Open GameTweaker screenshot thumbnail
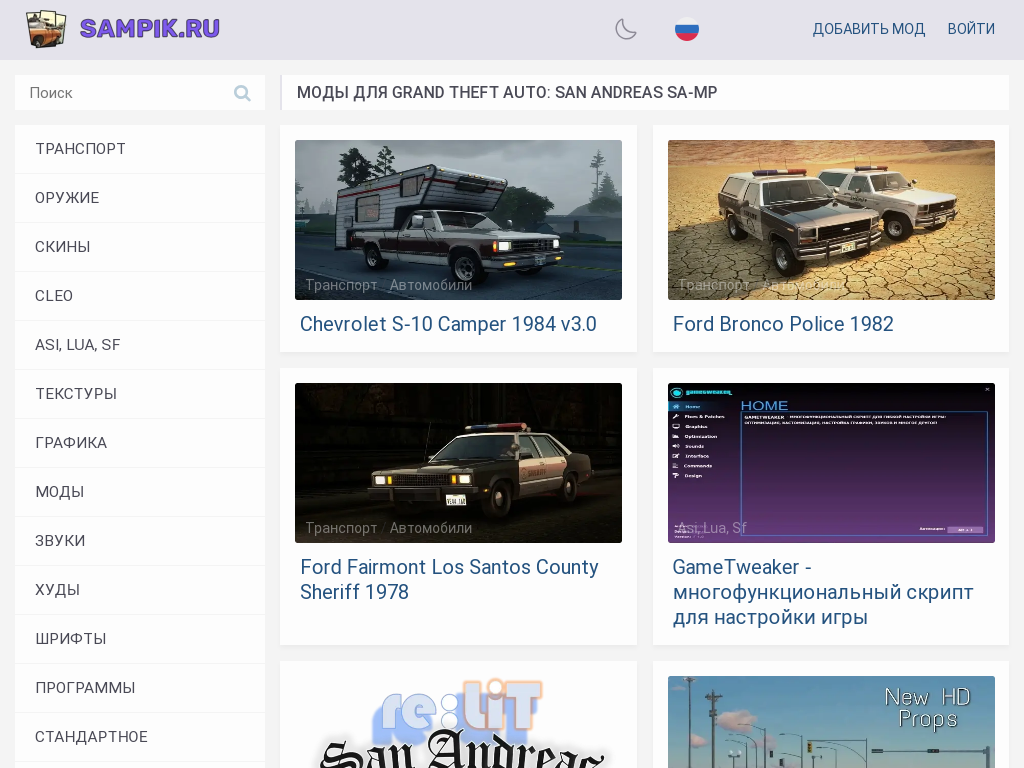1024x768 pixels. (x=831, y=463)
